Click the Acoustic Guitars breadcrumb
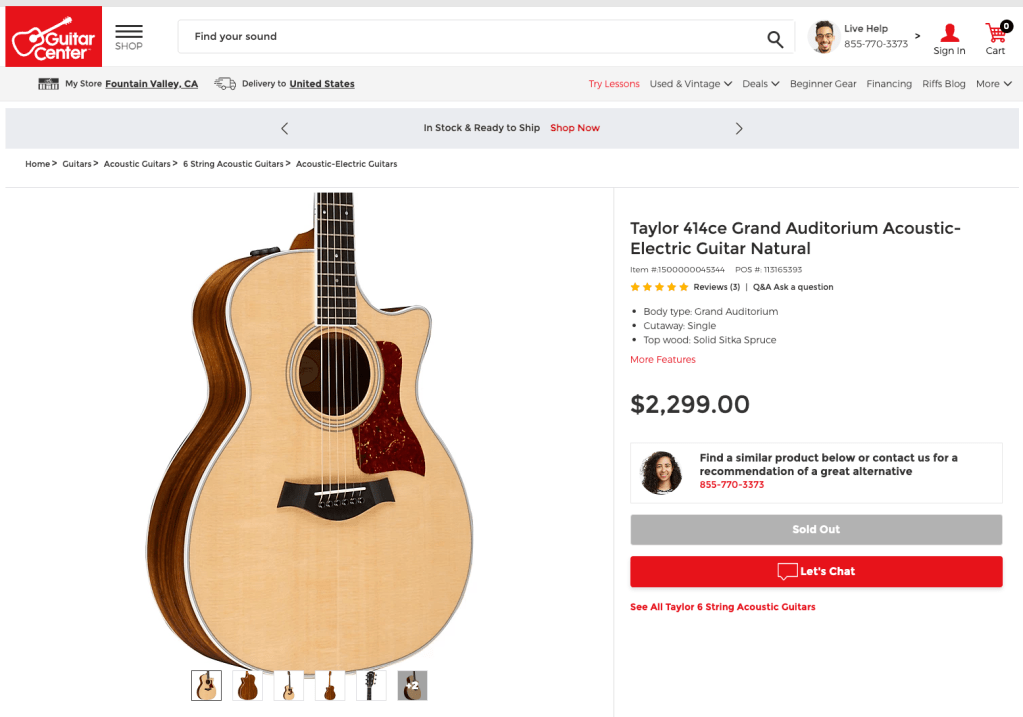1023x717 pixels. (137, 164)
